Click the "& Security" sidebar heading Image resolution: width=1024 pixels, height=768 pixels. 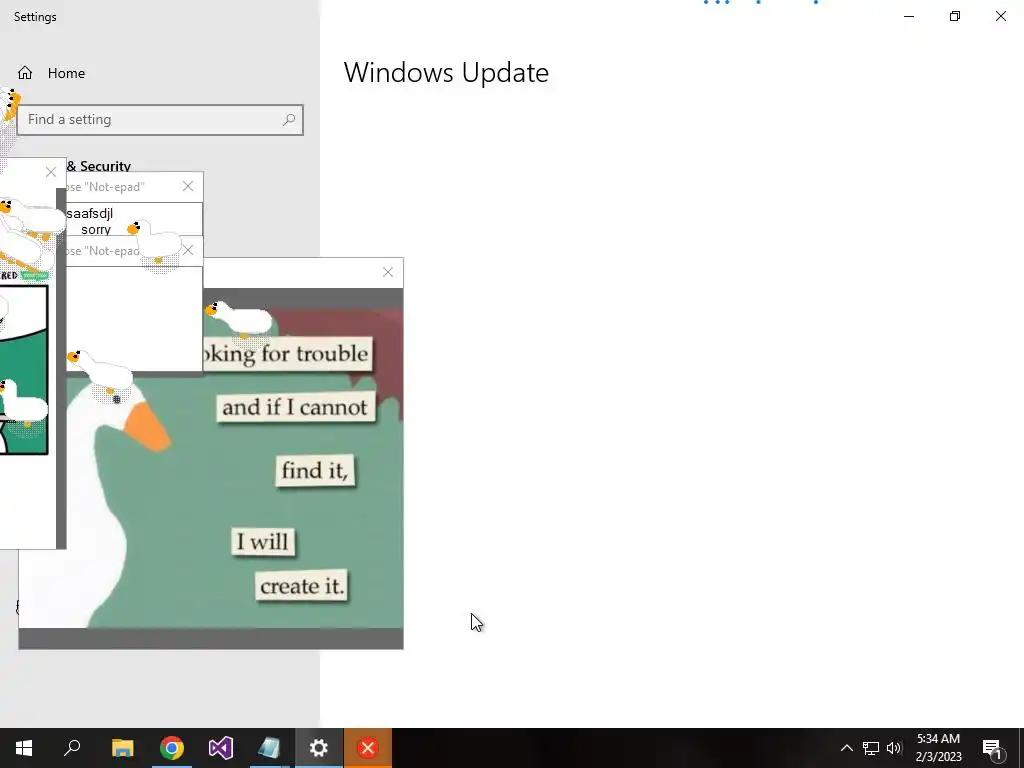[x=99, y=166]
